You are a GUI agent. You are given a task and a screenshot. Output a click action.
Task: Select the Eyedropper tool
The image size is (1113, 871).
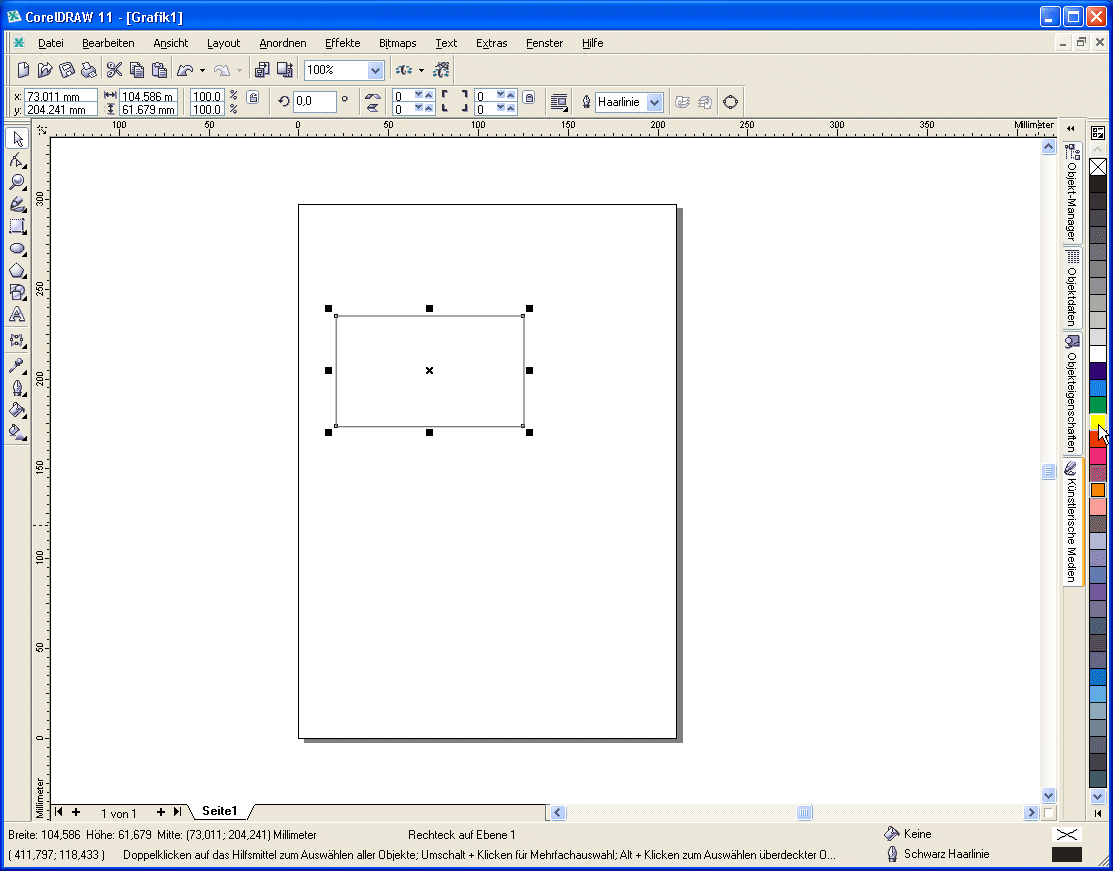coord(18,366)
